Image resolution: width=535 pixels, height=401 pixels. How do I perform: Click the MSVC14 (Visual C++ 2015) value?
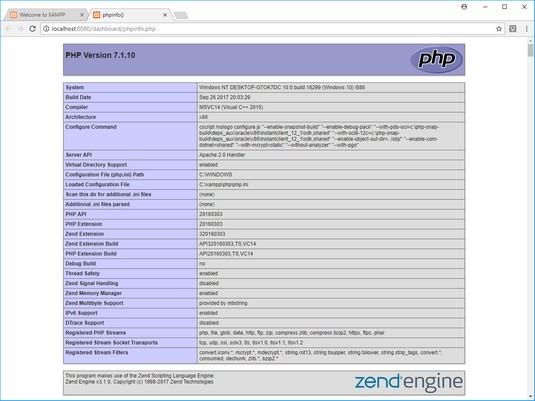tap(231, 107)
